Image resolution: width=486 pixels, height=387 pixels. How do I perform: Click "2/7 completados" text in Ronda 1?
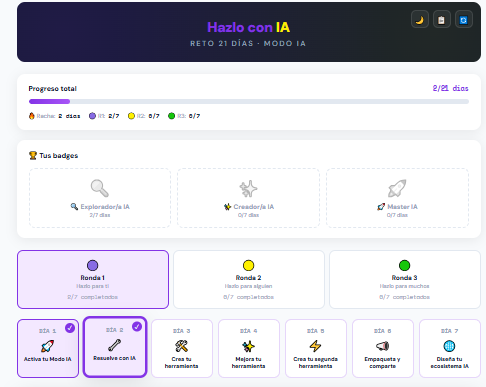click(93, 297)
